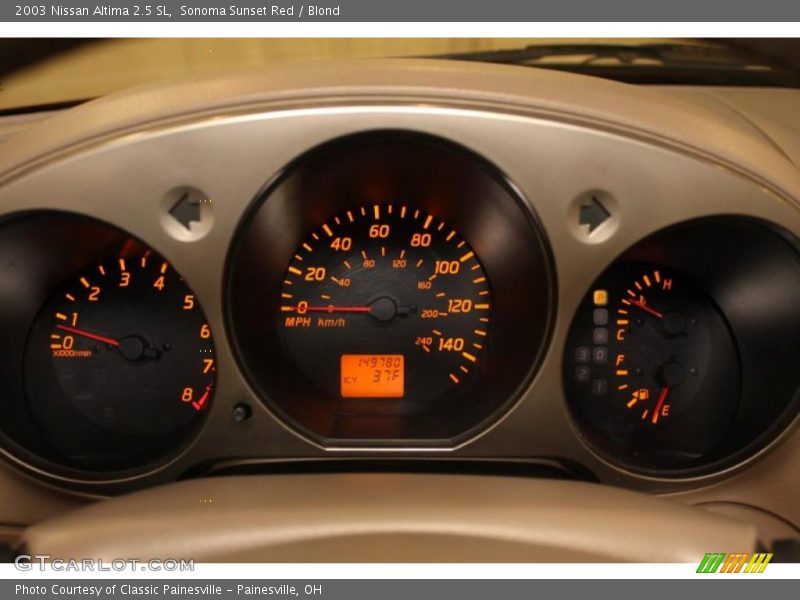
Task: Click the small 240 on the km/h scale
Action: pyautogui.click(x=423, y=341)
